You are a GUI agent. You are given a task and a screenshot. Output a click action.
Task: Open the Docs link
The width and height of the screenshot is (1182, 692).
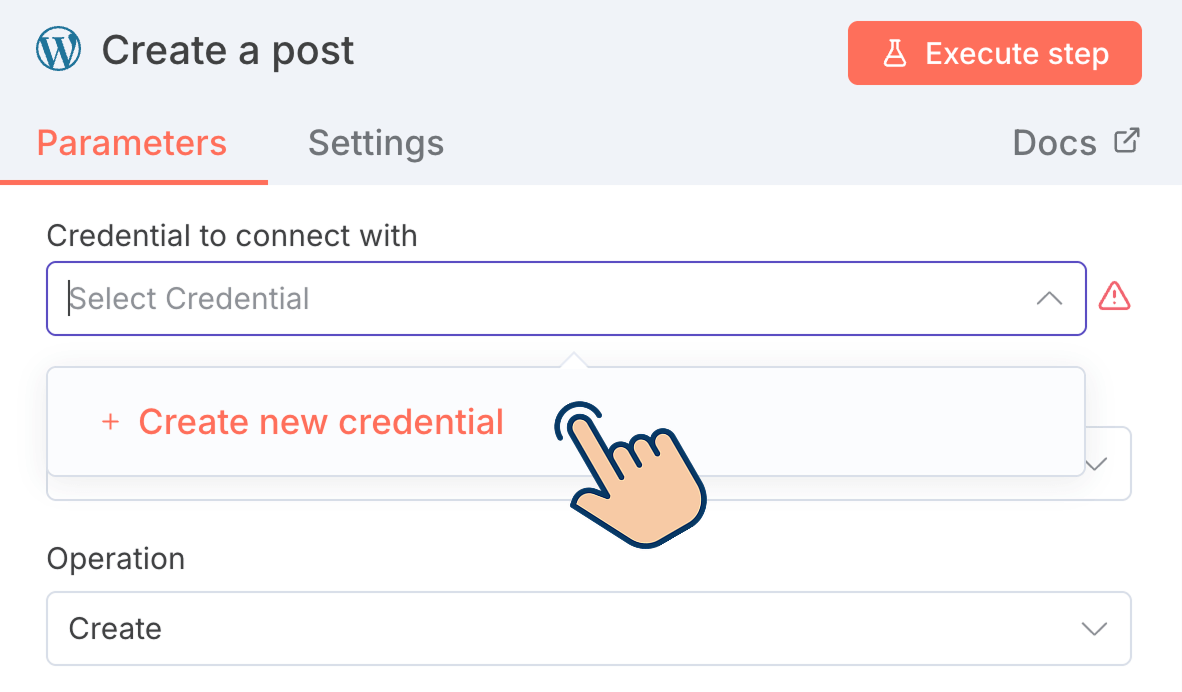[x=1053, y=142]
